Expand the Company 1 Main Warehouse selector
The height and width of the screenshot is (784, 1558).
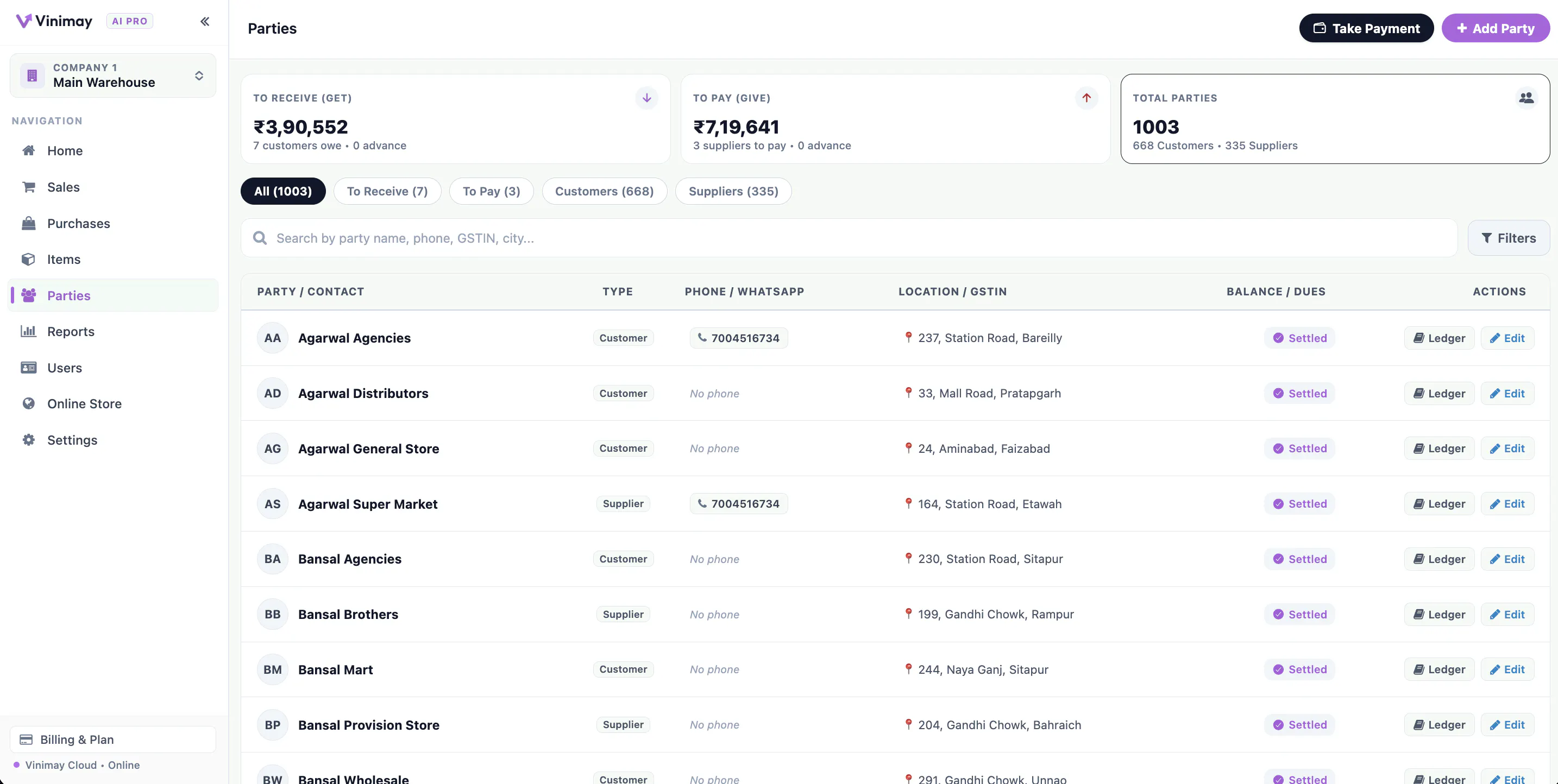[113, 75]
